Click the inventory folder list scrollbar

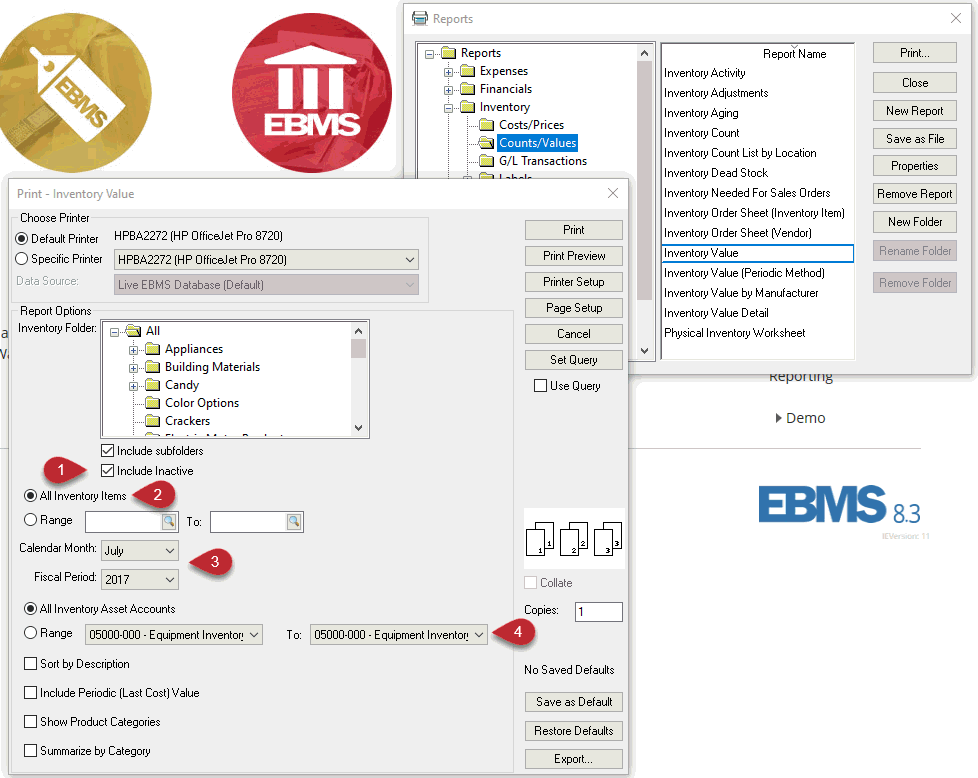[x=358, y=379]
